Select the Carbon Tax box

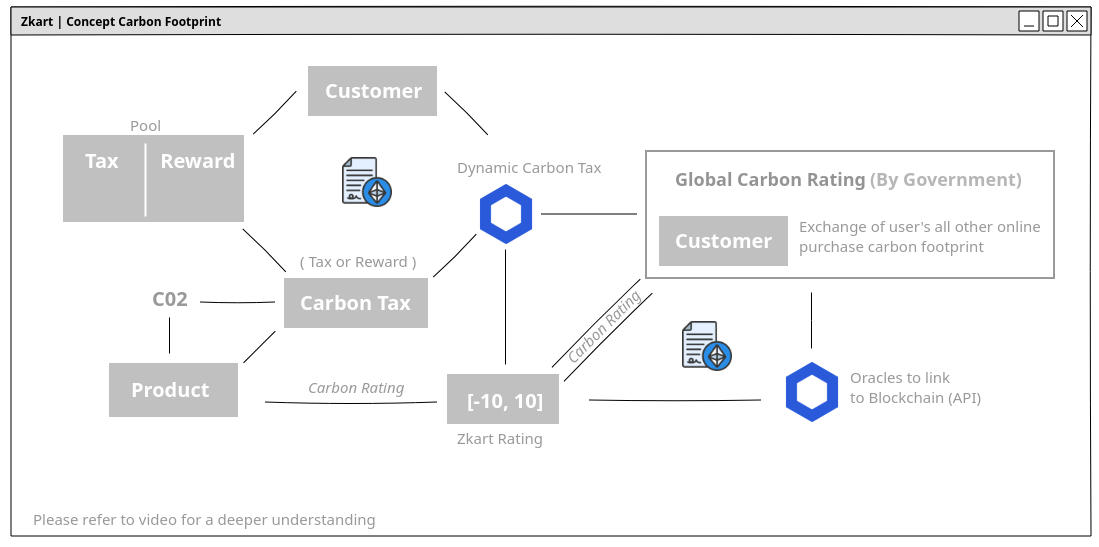pyautogui.click(x=355, y=303)
